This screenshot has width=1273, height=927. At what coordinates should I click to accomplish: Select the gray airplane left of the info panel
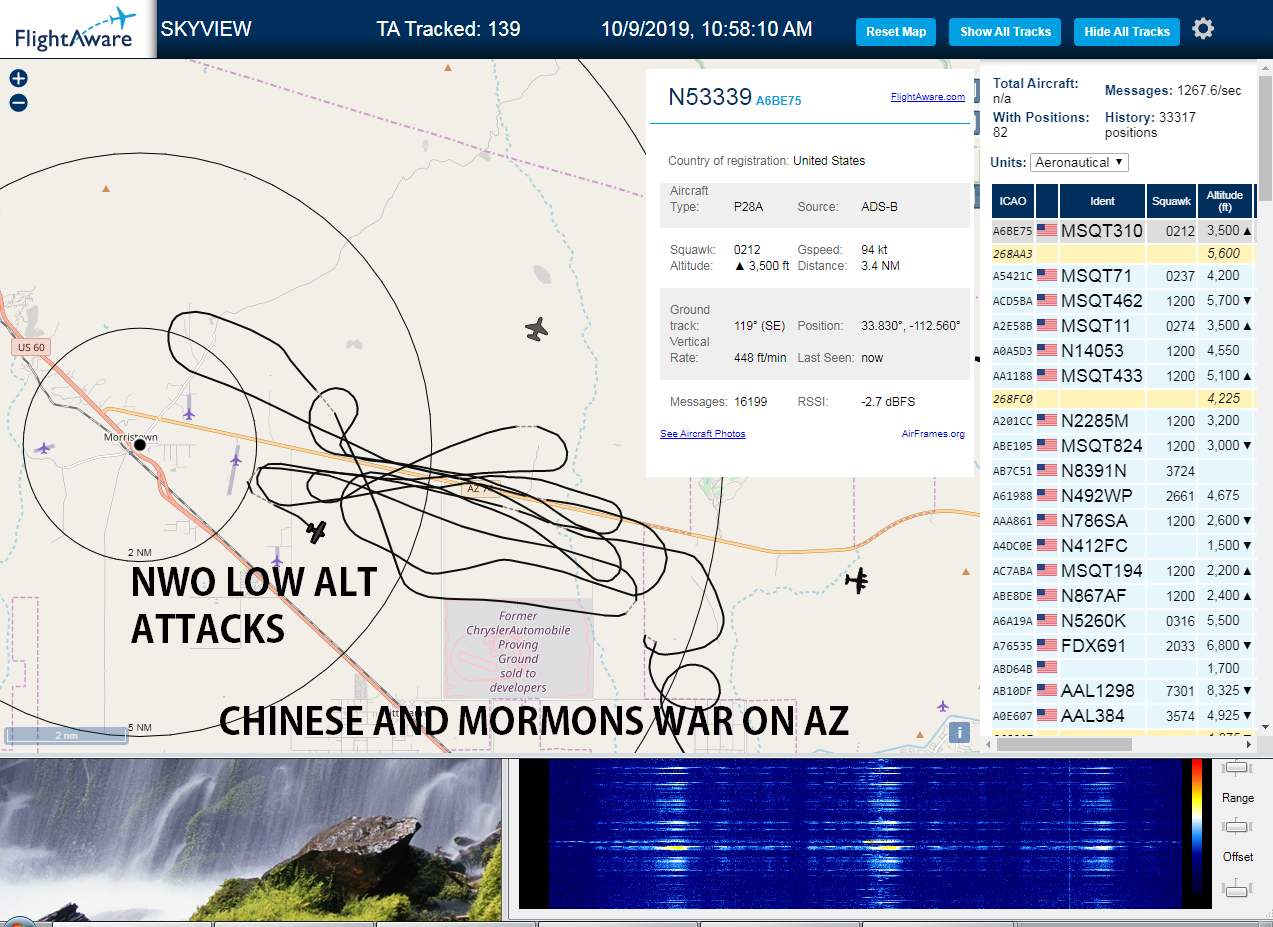coord(537,328)
